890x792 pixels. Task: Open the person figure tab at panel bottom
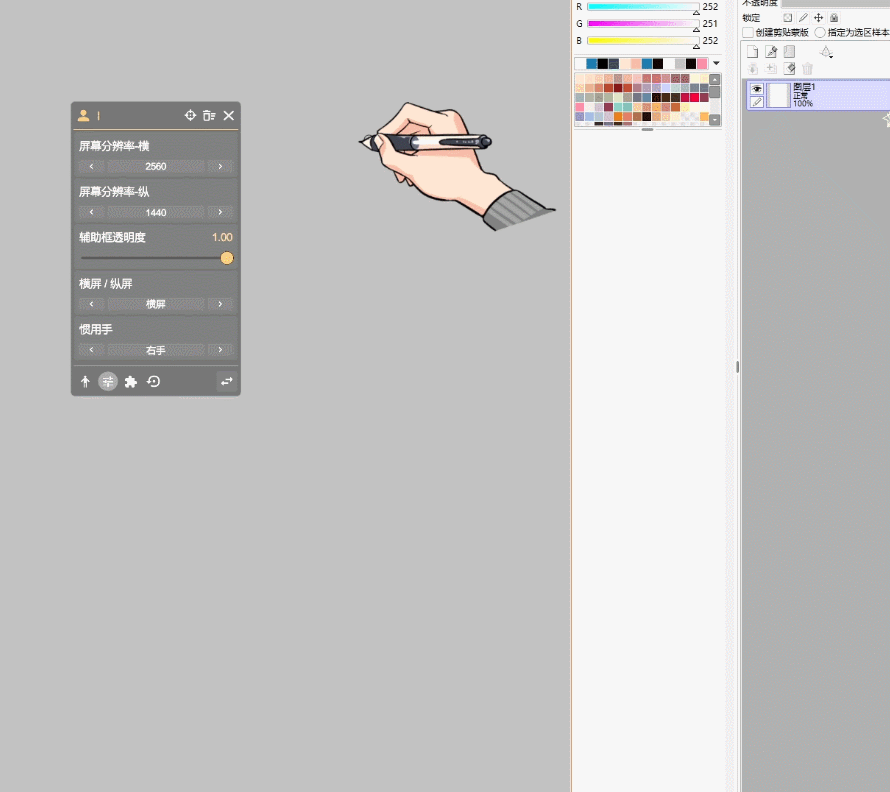point(85,382)
